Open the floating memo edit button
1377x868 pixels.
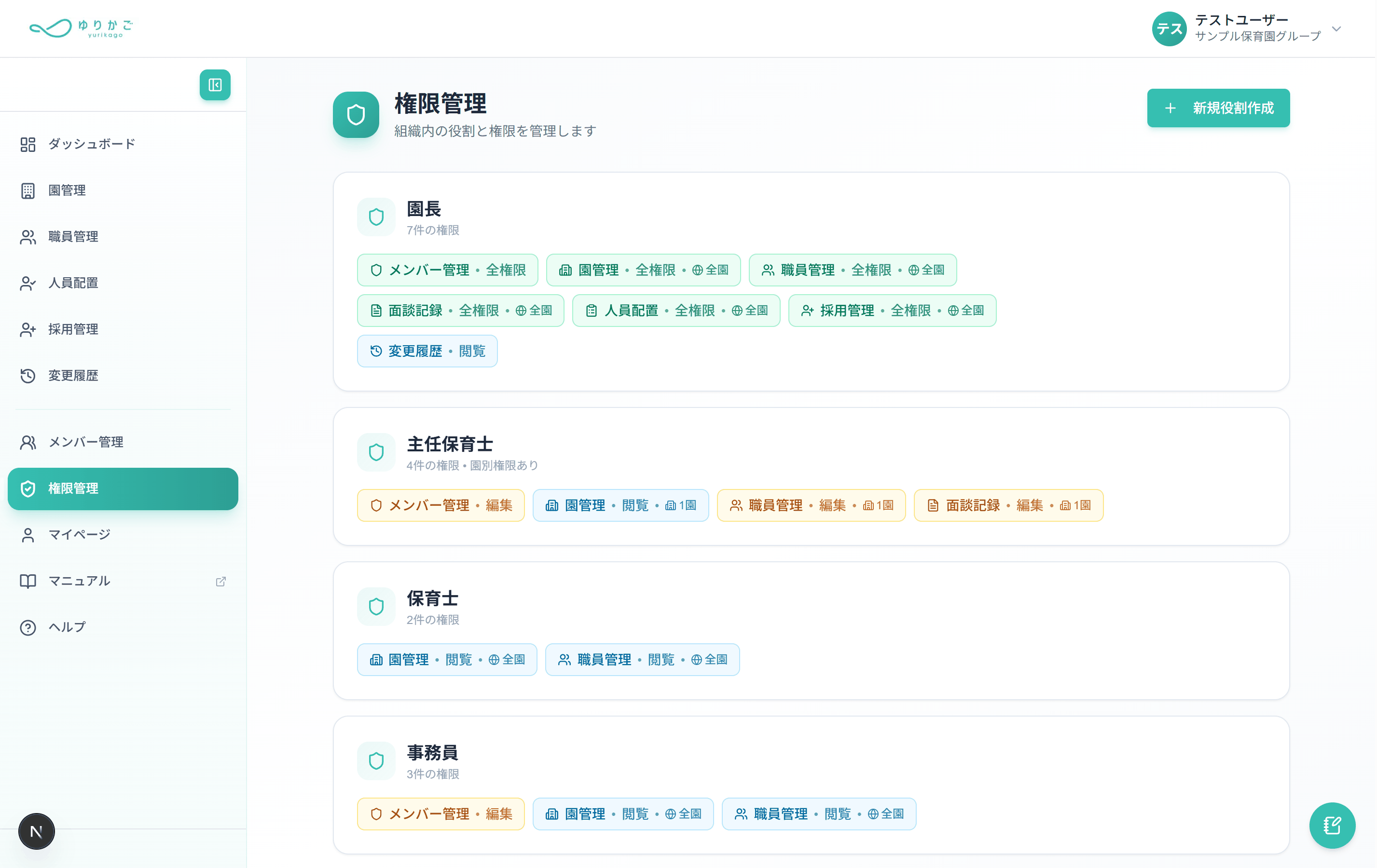pos(1332,825)
